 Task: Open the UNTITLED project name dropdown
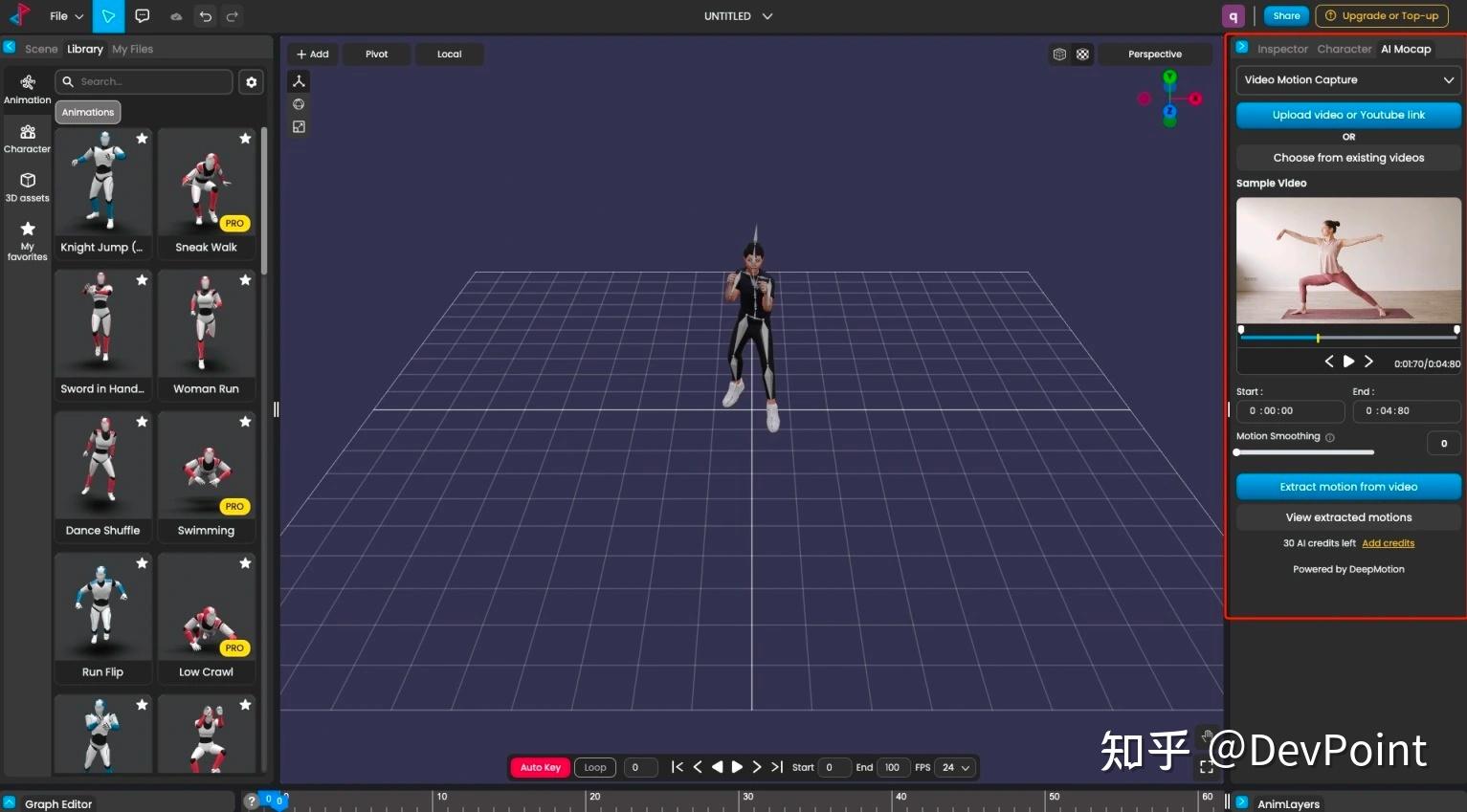737,15
